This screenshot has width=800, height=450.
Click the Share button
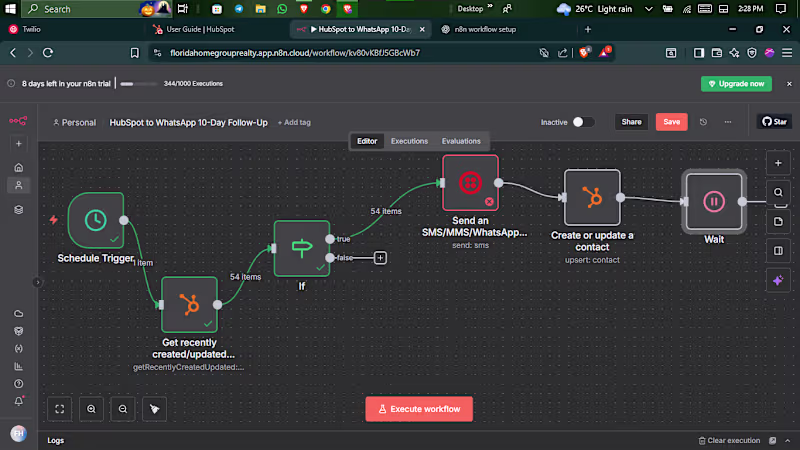coord(631,122)
